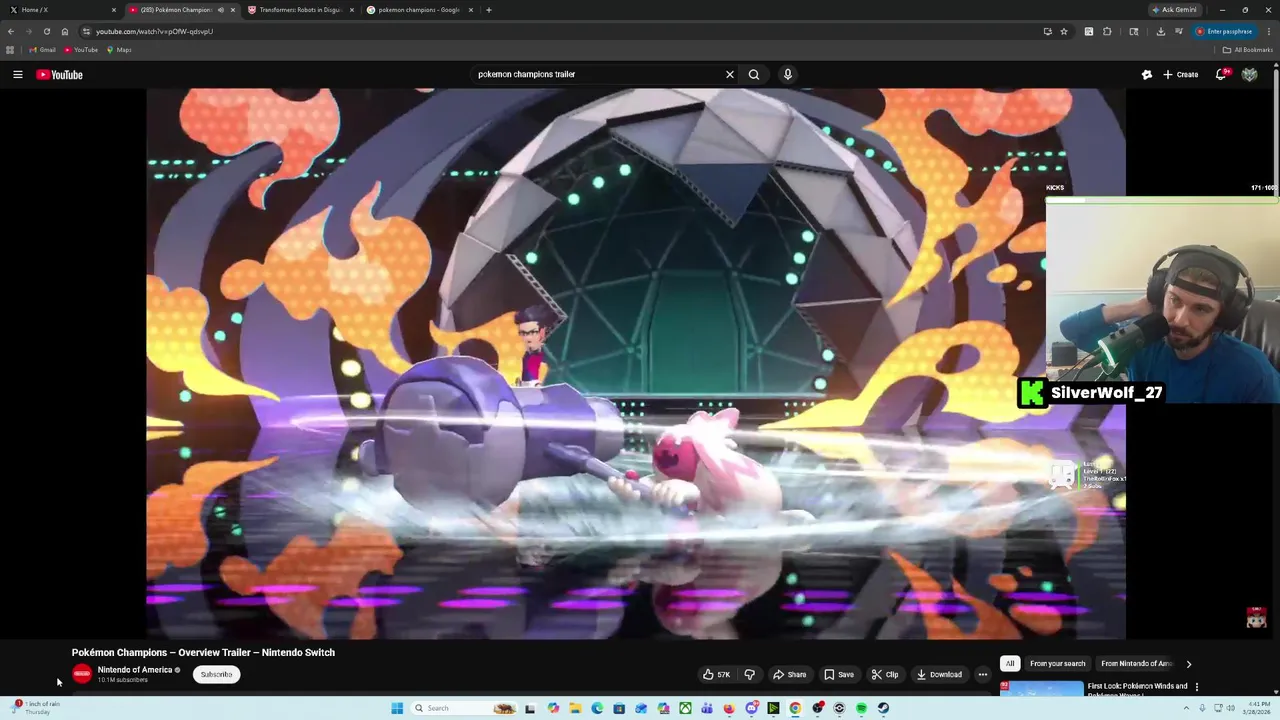Viewport: 1280px width, 720px height.
Task: Show hidden system tray icons chevron
Action: (1187, 708)
